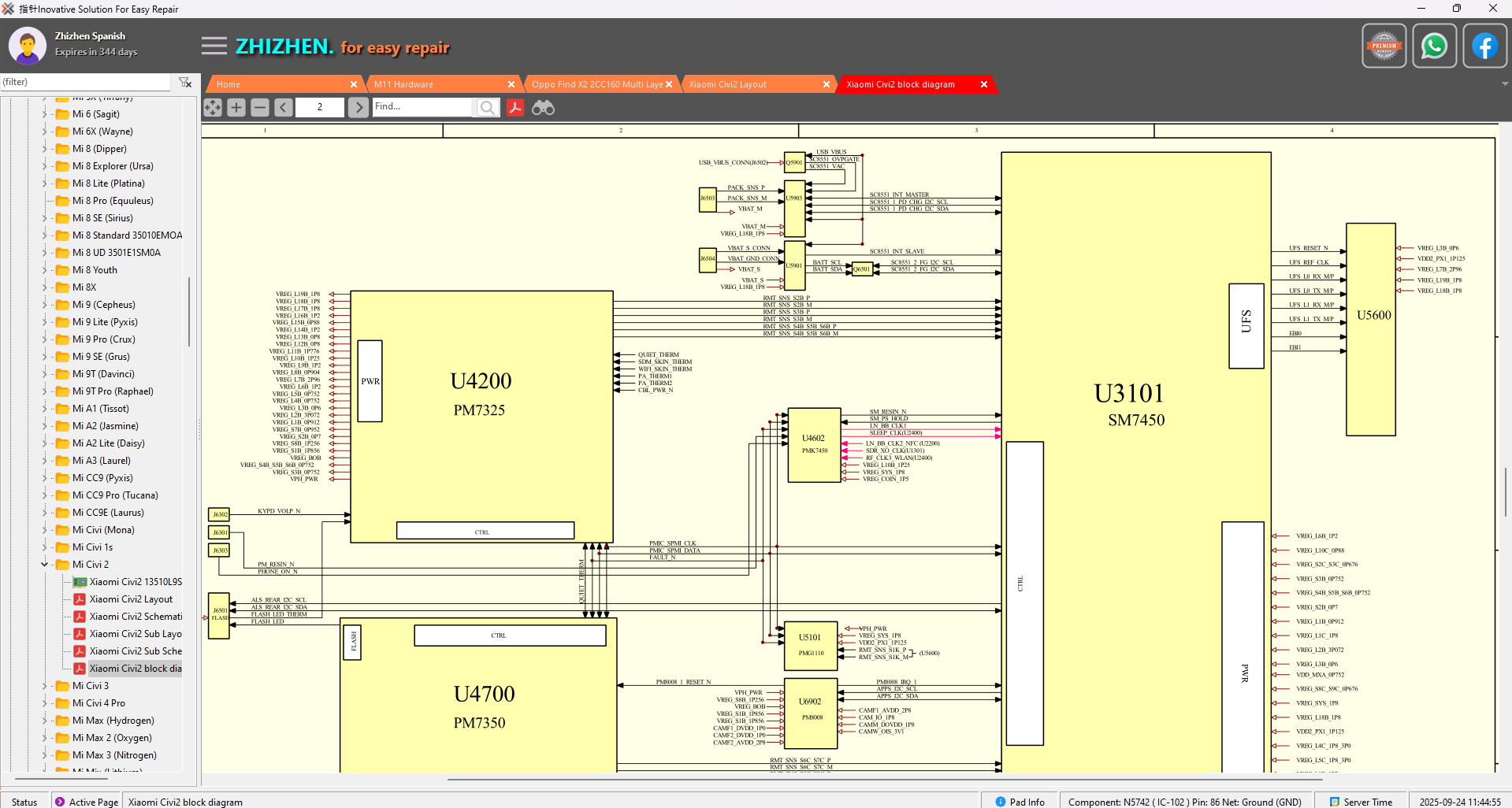
Task: Open Xiaomi Civi2 Schematic PDF
Action: point(128,617)
